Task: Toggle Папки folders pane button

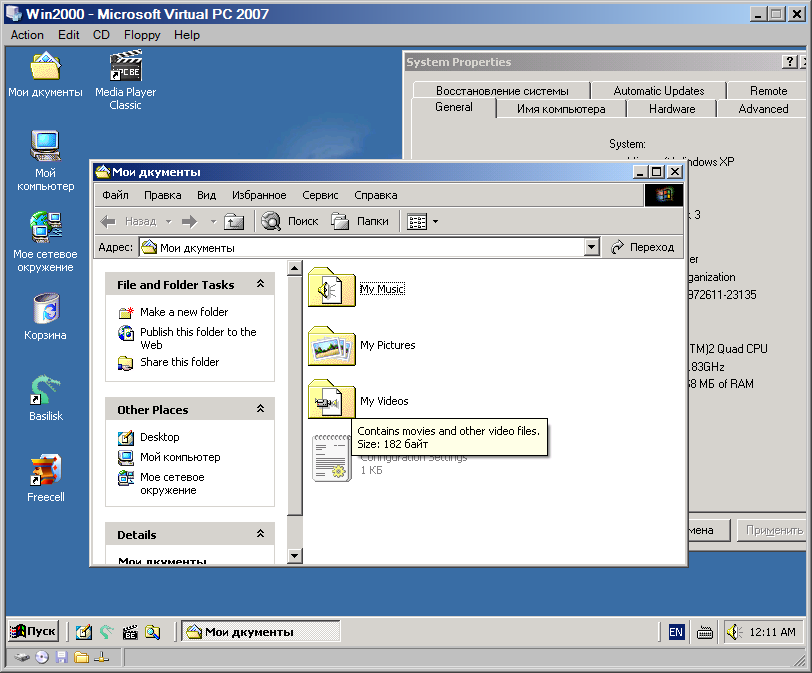Action: click(360, 222)
